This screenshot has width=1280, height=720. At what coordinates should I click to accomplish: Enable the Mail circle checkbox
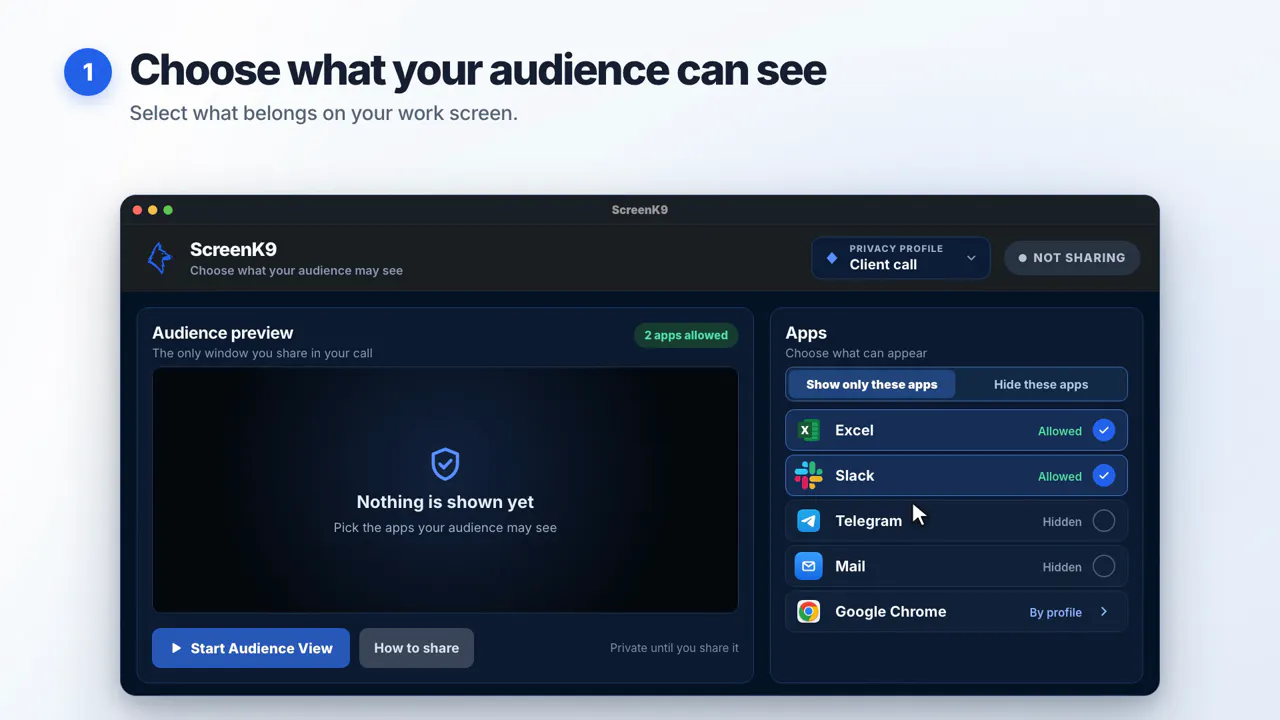(1104, 566)
